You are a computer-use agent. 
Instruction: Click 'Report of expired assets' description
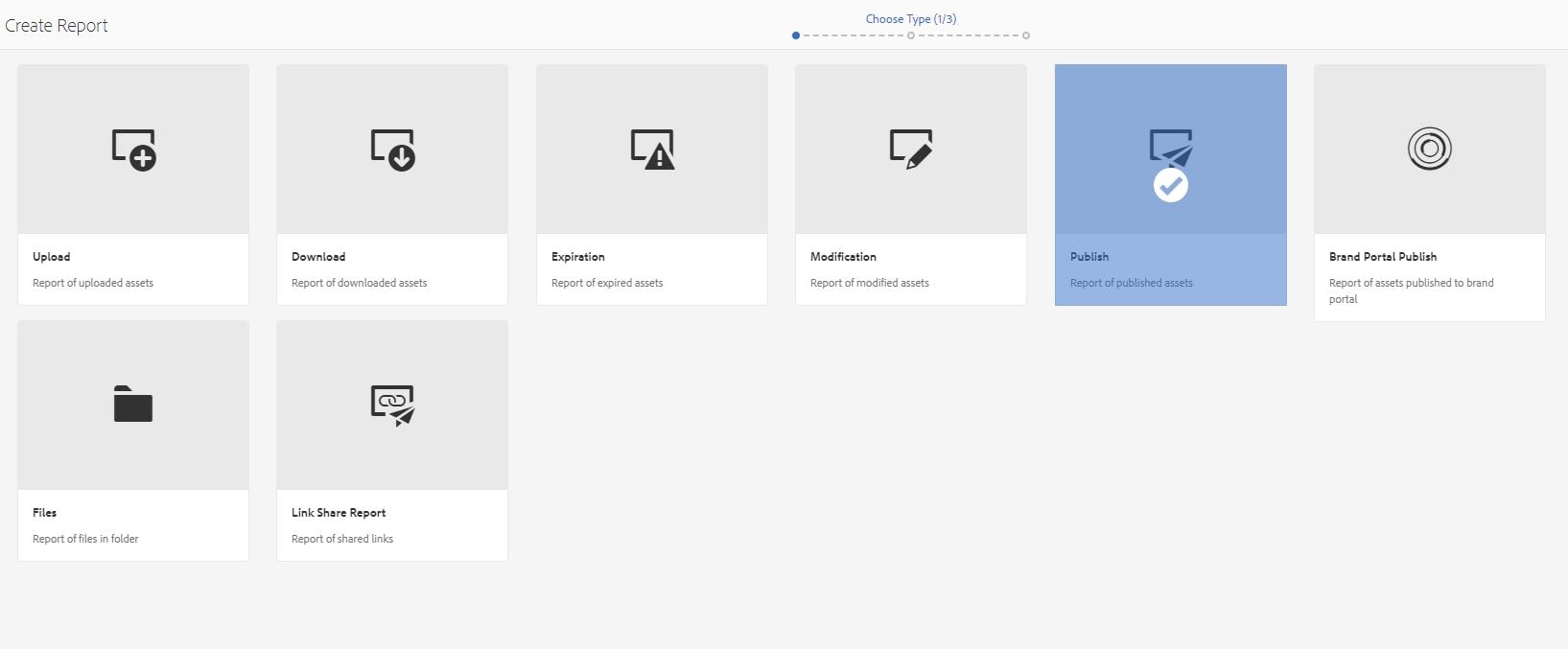click(607, 283)
